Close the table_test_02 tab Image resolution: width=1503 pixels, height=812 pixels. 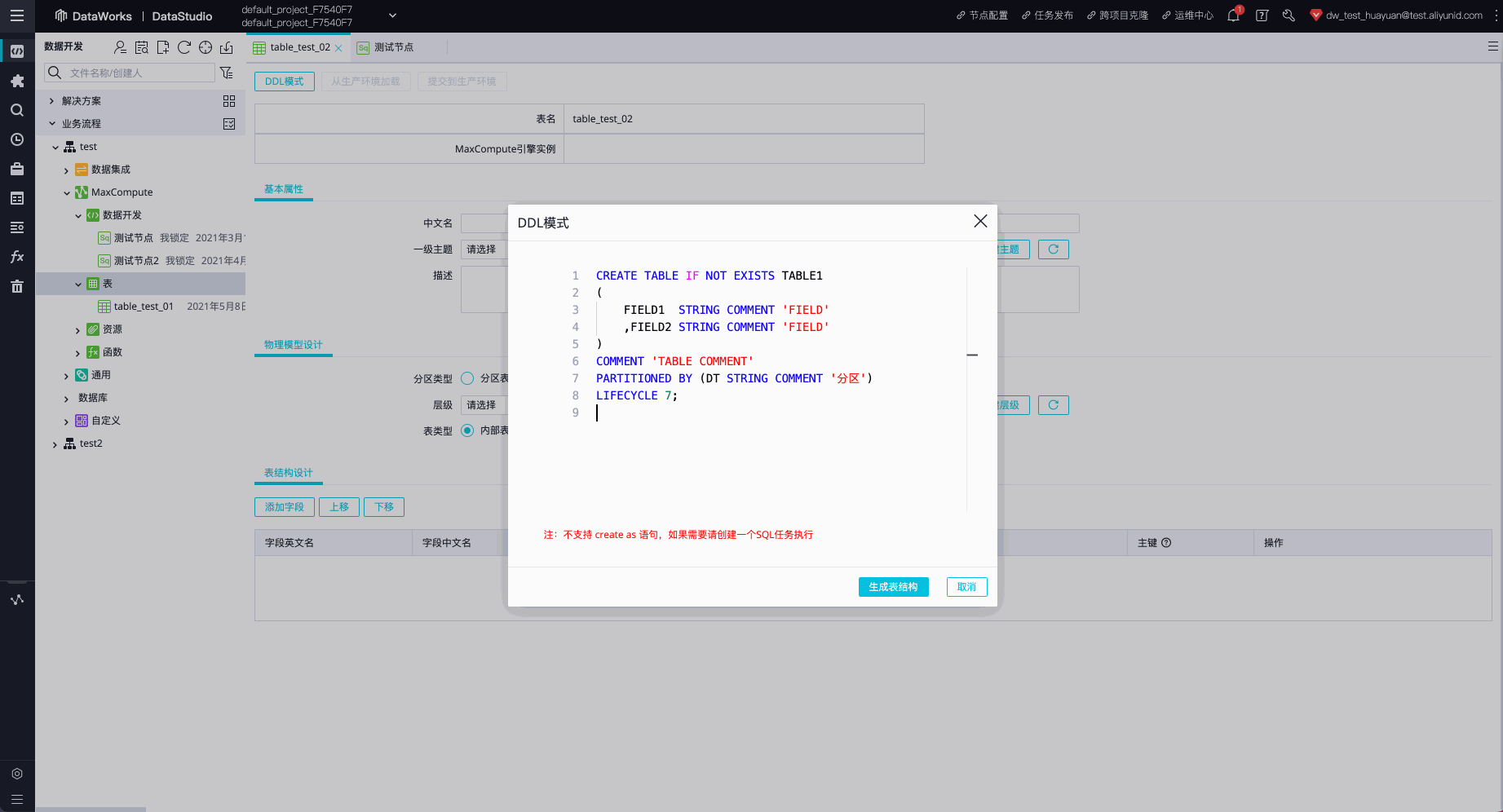tap(338, 48)
